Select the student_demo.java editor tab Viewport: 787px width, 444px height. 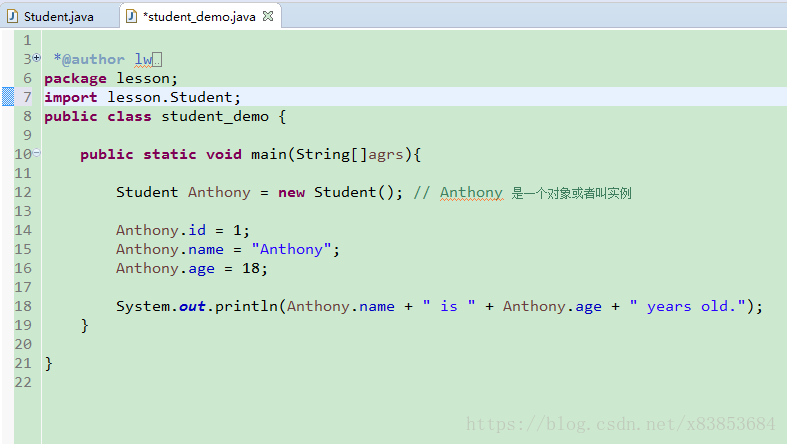point(199,17)
